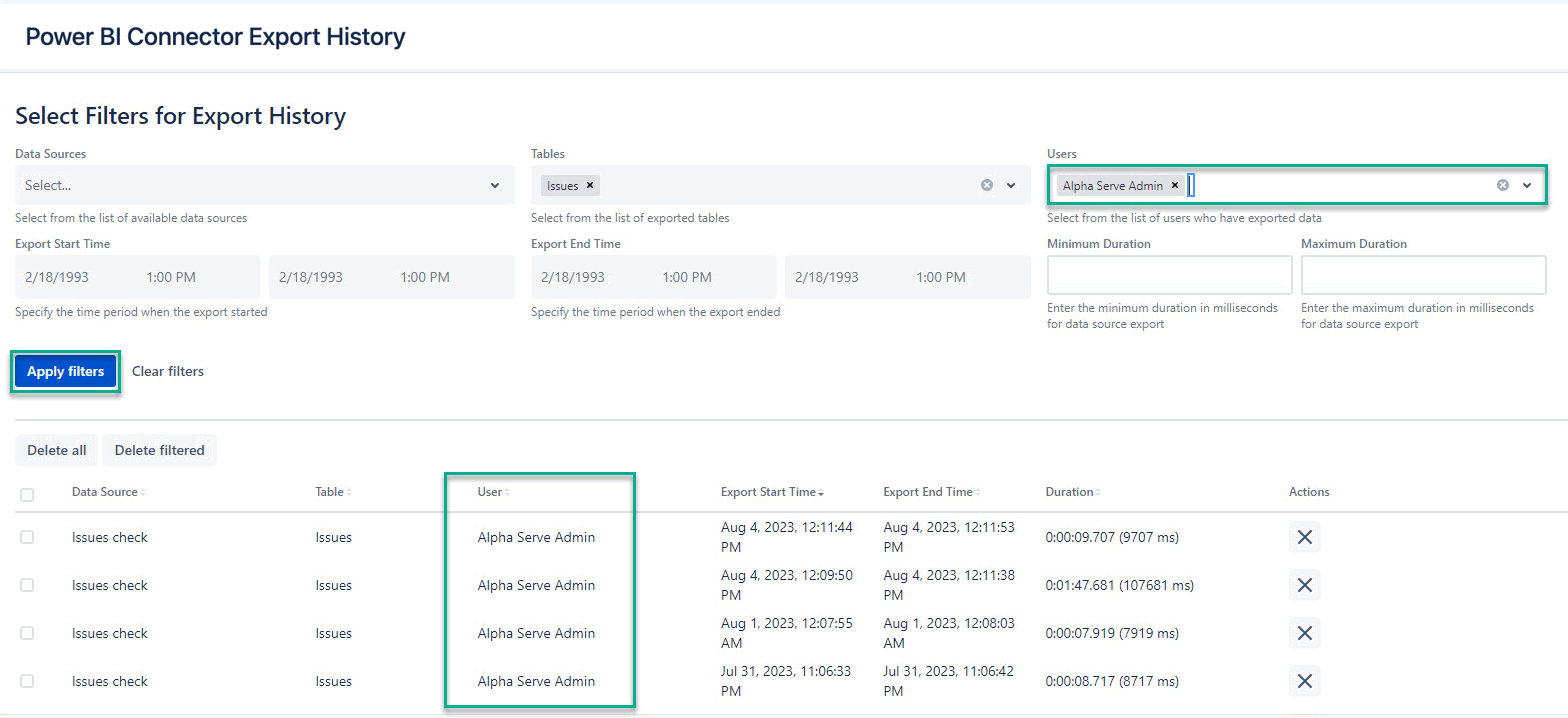Click the 'Actions' column header
The width and height of the screenshot is (1568, 718).
click(1309, 492)
